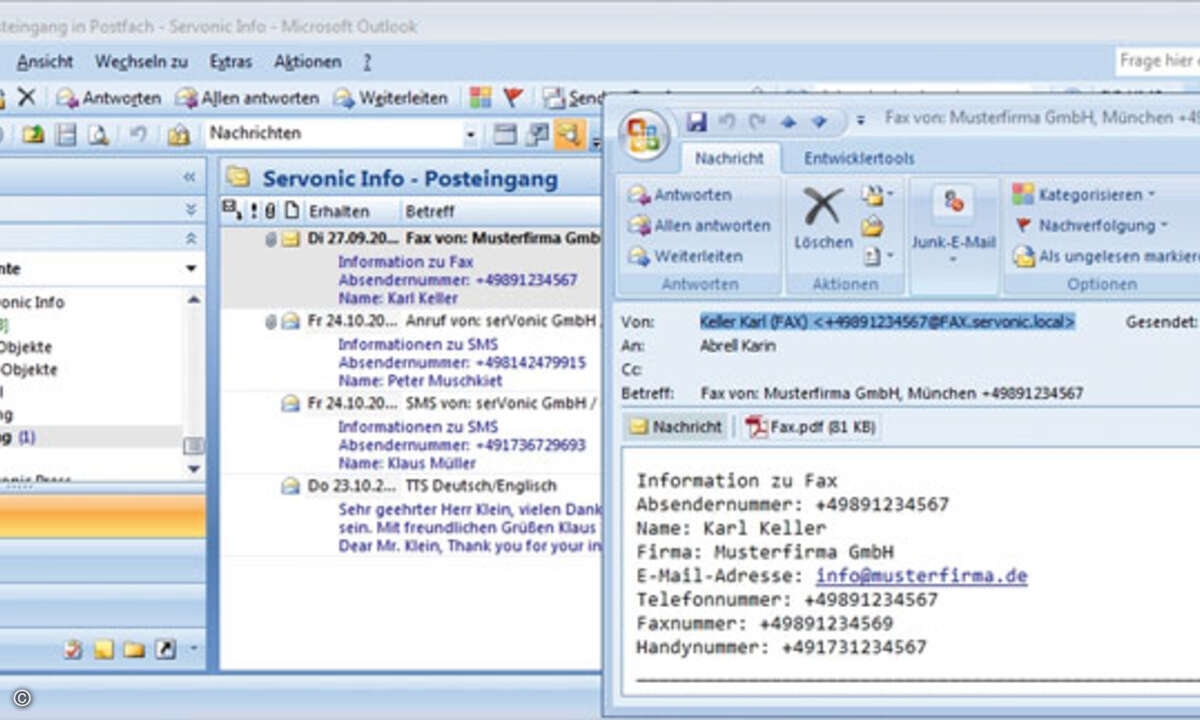Open the Ansicht menu in Outlook

[45, 62]
